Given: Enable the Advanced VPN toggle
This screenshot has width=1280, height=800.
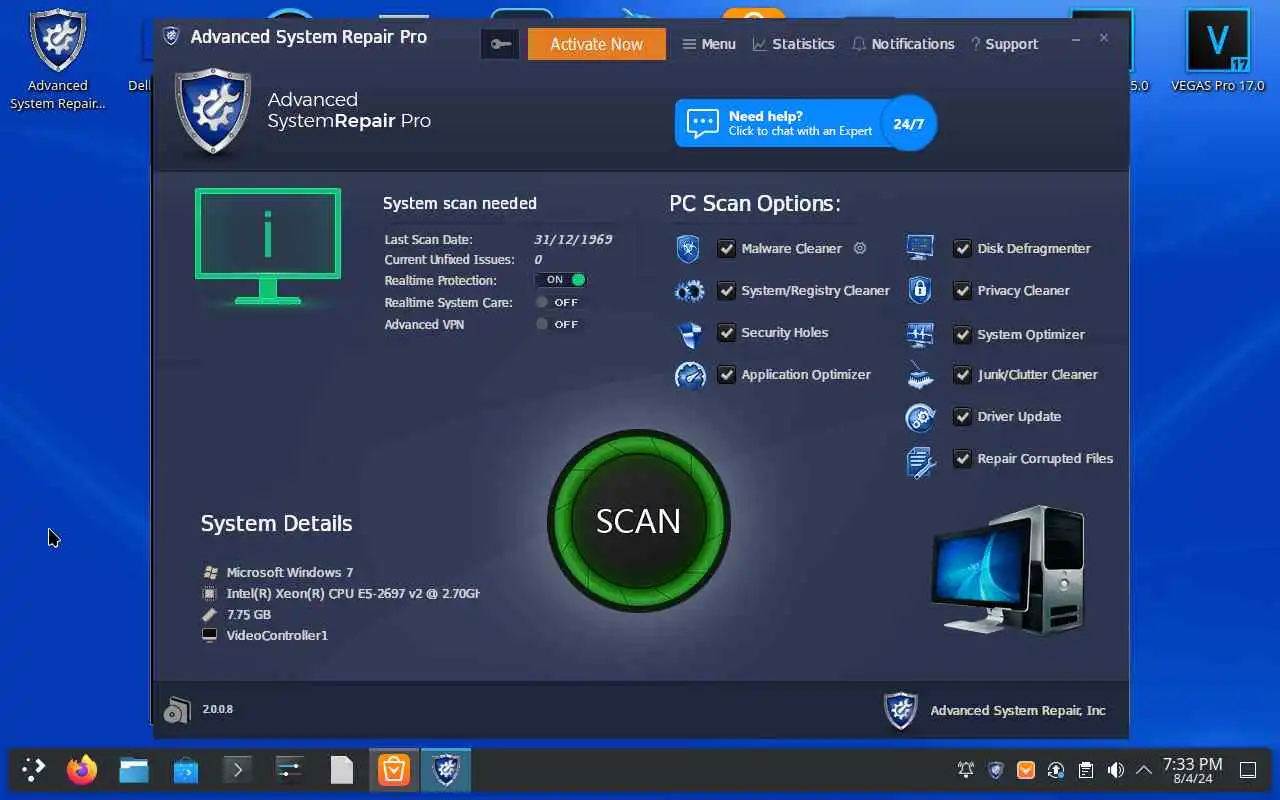Looking at the screenshot, I should coord(558,324).
